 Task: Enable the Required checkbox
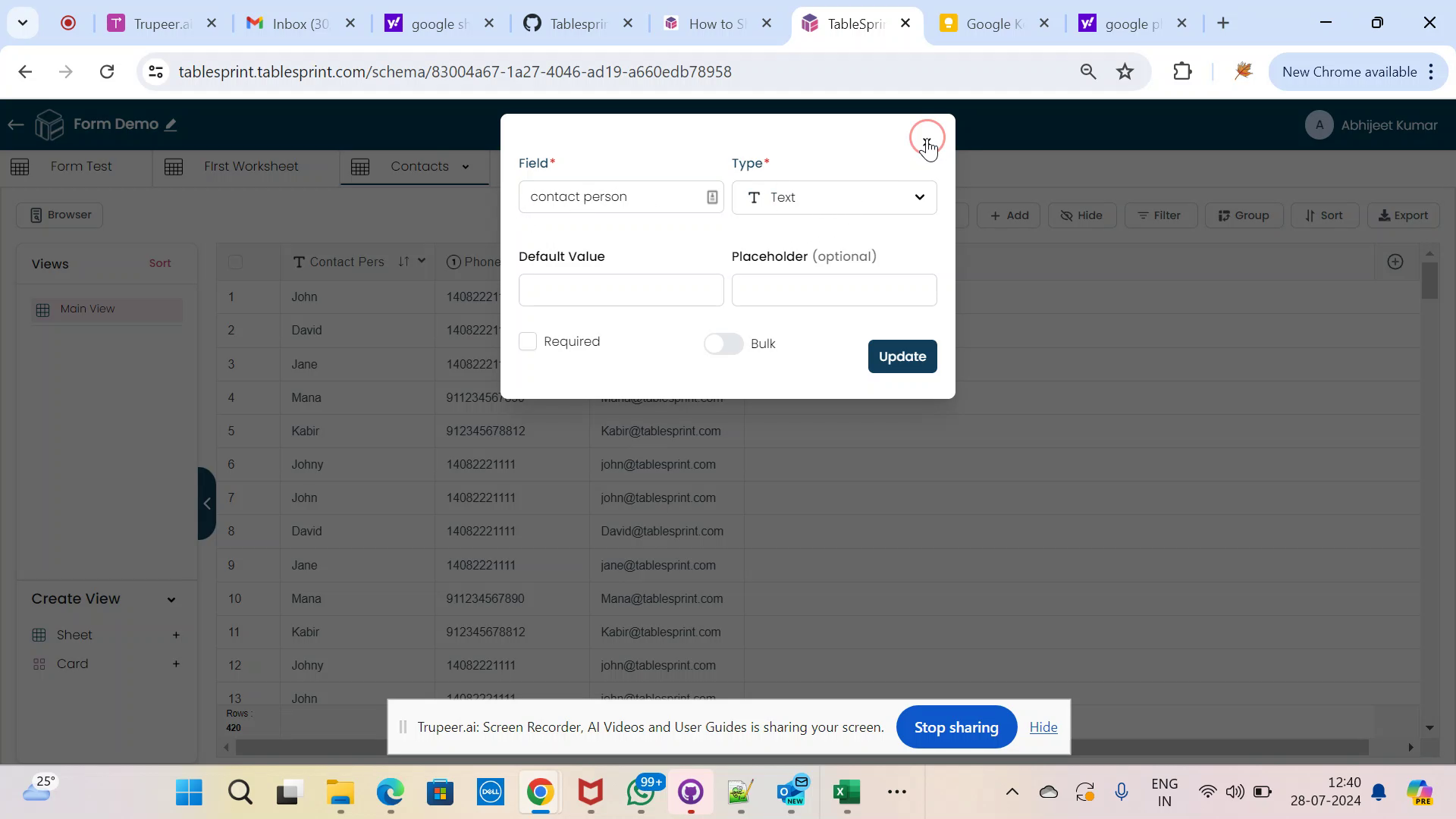point(528,341)
